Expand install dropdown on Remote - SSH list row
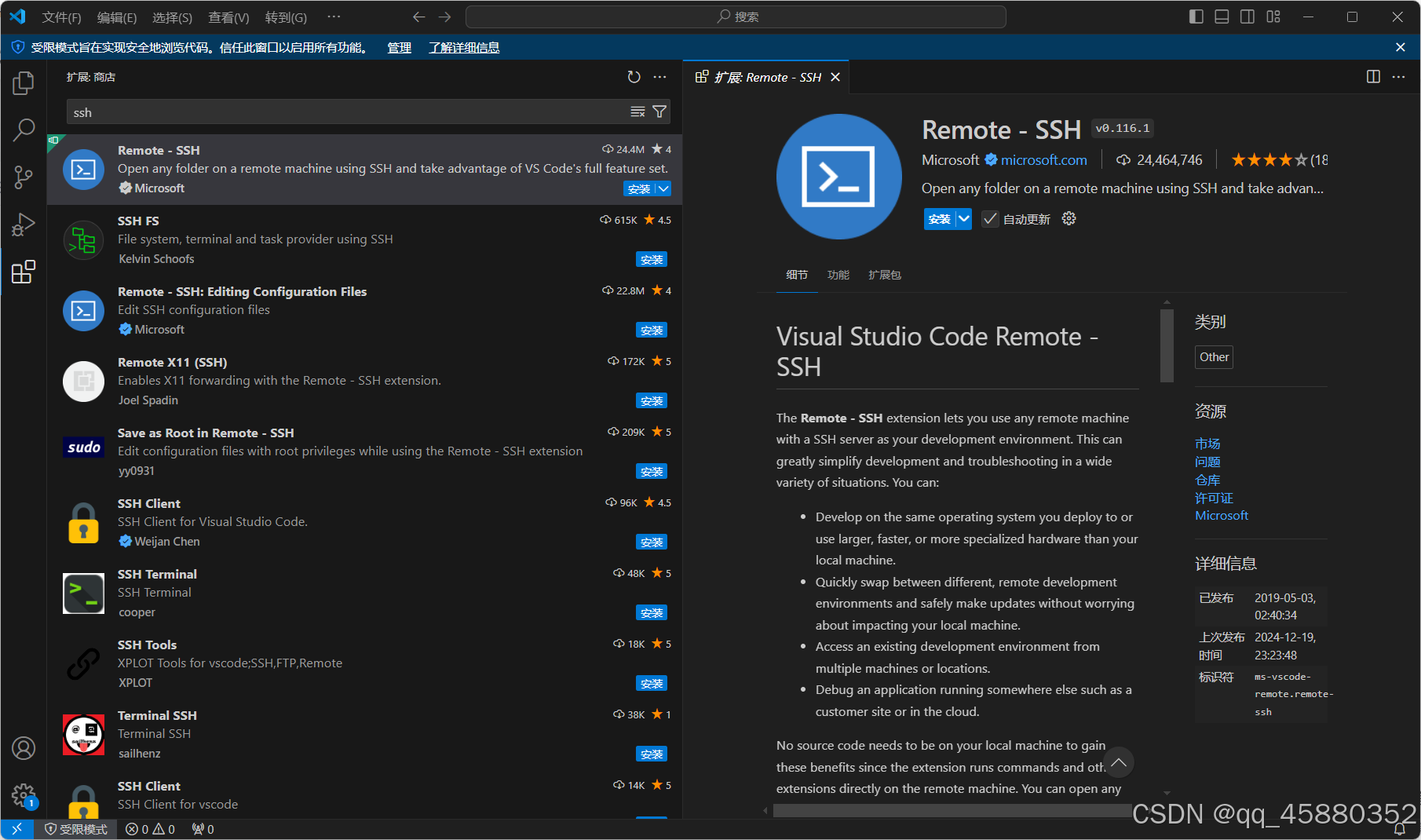 tap(663, 188)
